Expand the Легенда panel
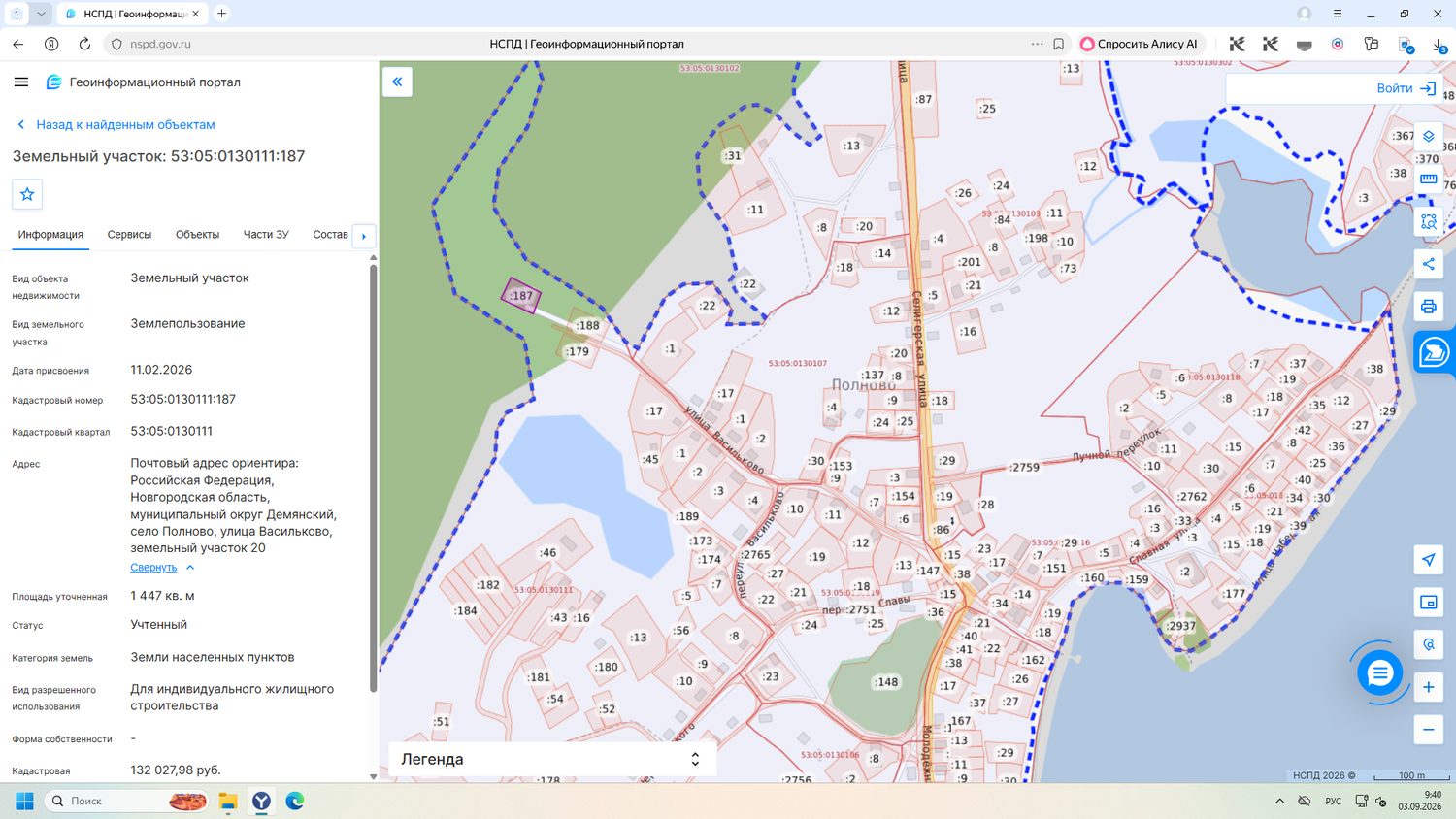This screenshot has height=819, width=1456. pos(552,759)
